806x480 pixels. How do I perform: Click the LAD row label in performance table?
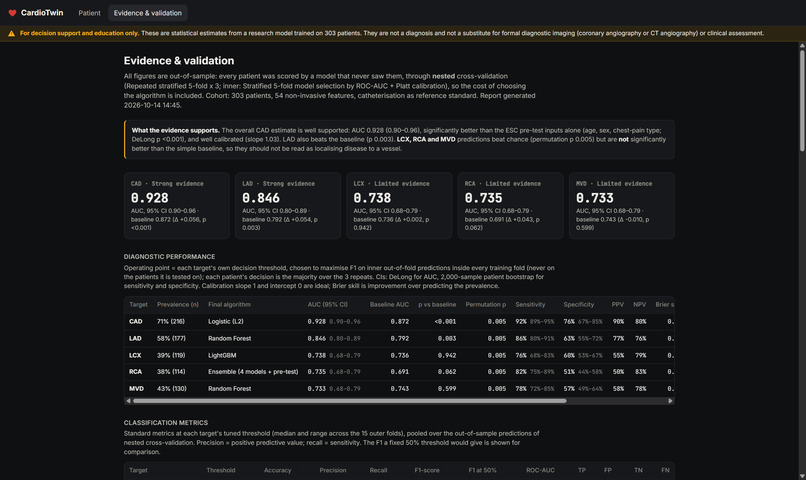point(135,339)
